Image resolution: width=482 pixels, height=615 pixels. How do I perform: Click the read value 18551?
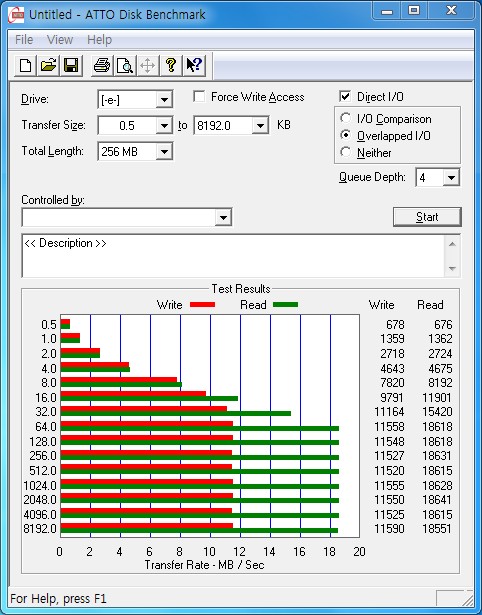[x=437, y=529]
